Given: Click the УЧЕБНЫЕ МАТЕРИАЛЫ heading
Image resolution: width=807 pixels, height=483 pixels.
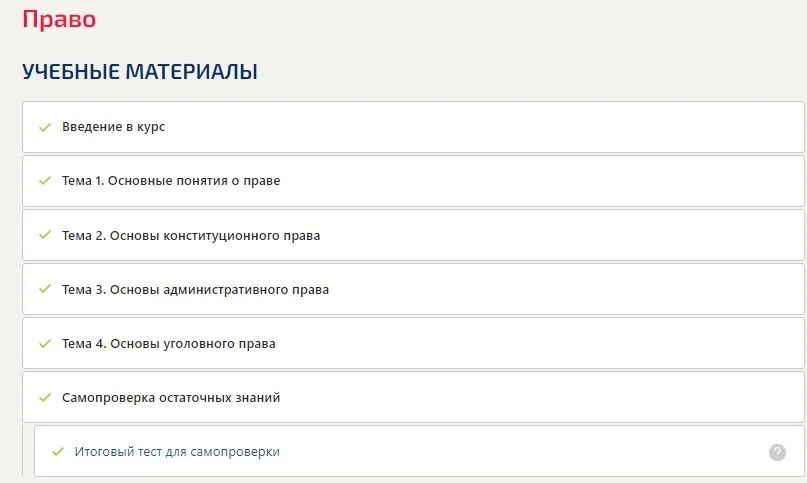Looking at the screenshot, I should (140, 72).
